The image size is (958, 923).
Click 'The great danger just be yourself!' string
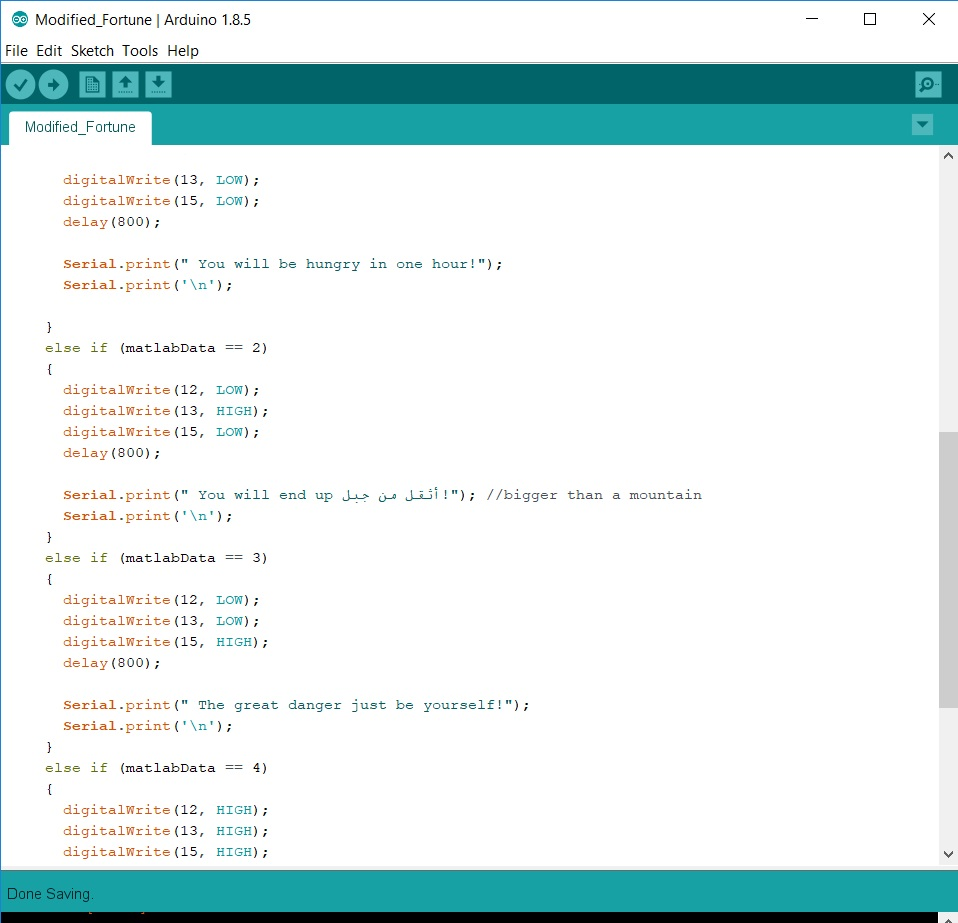click(x=350, y=705)
